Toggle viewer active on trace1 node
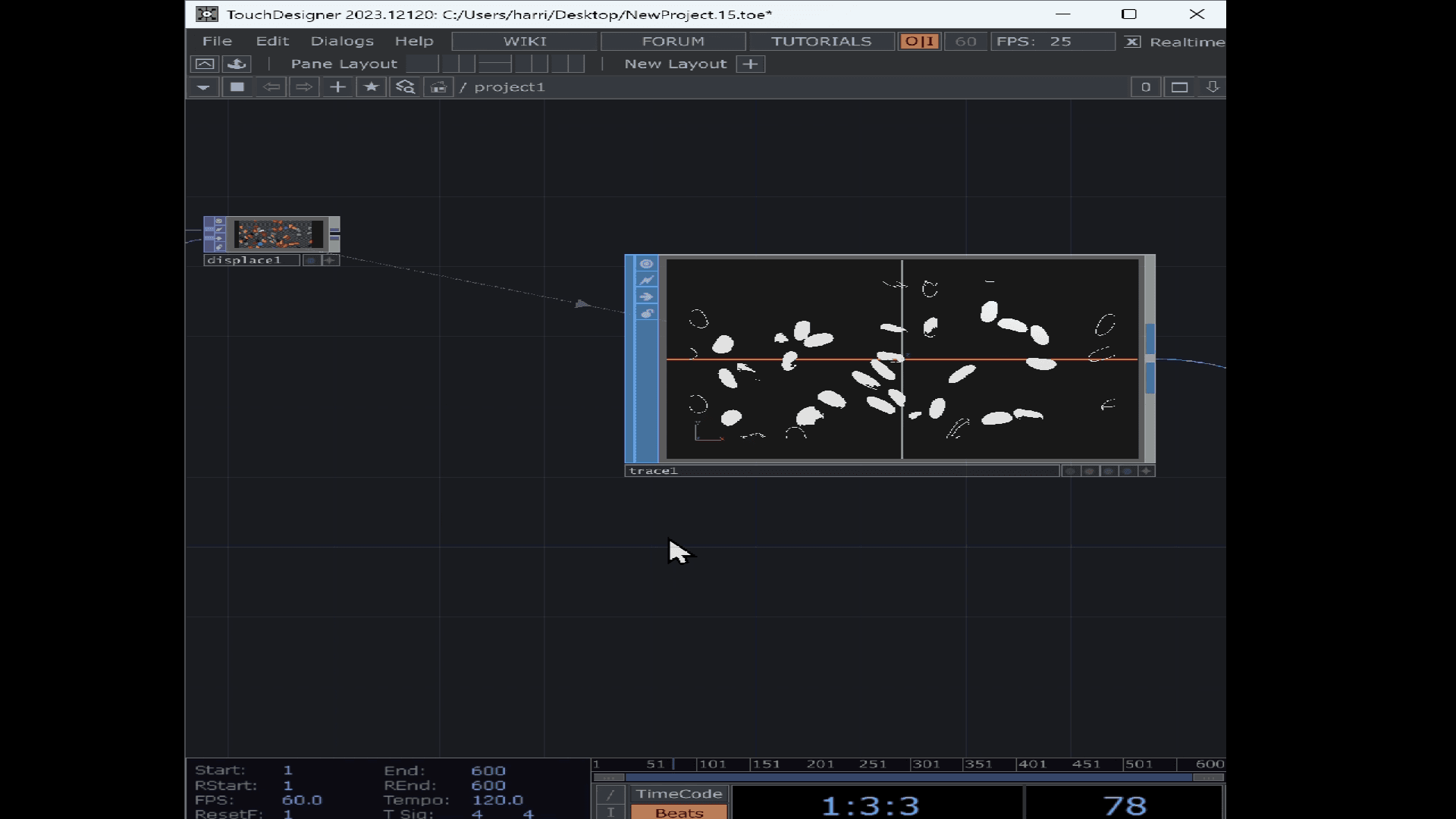This screenshot has width=1456, height=819. pyautogui.click(x=646, y=264)
